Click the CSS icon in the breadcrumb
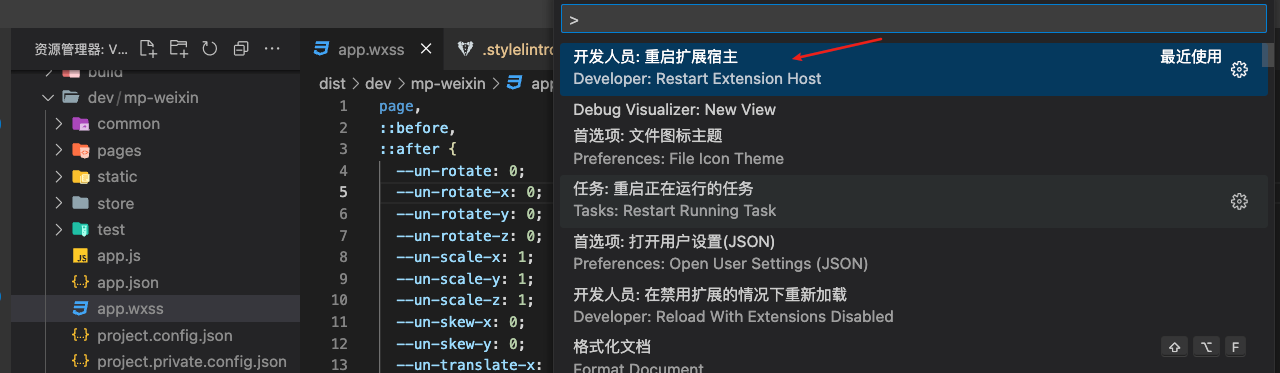Image resolution: width=1280 pixels, height=373 pixels. (x=515, y=83)
